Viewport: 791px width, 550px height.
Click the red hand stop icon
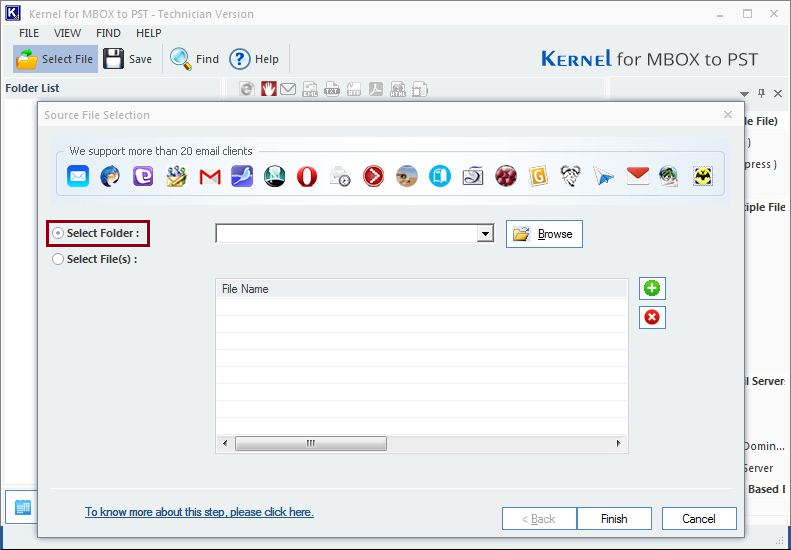pos(268,89)
